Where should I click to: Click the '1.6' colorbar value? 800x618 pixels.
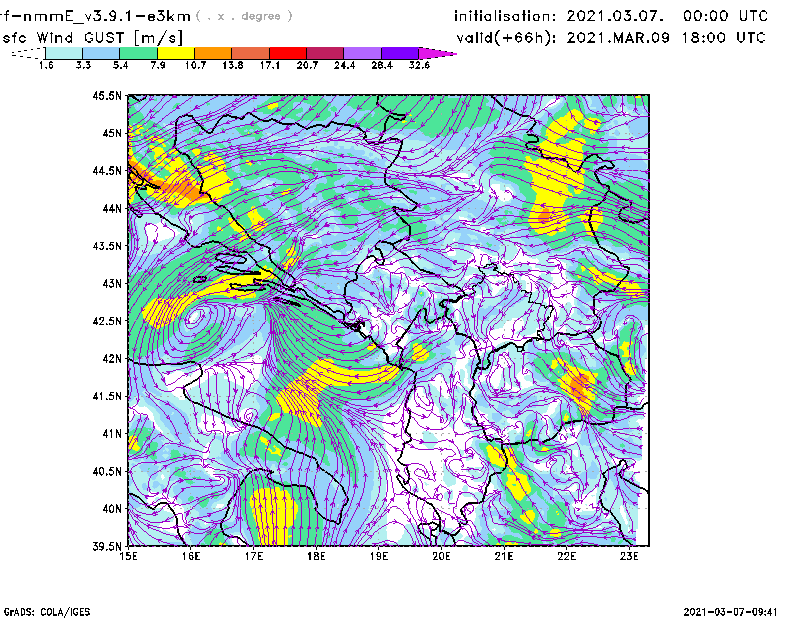tap(46, 65)
